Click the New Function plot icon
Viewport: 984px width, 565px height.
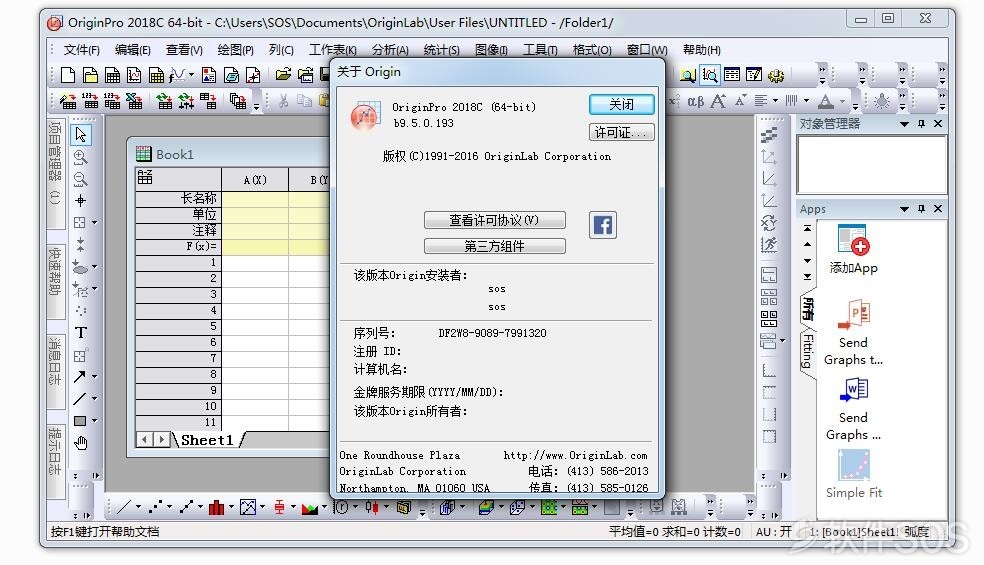(177, 75)
